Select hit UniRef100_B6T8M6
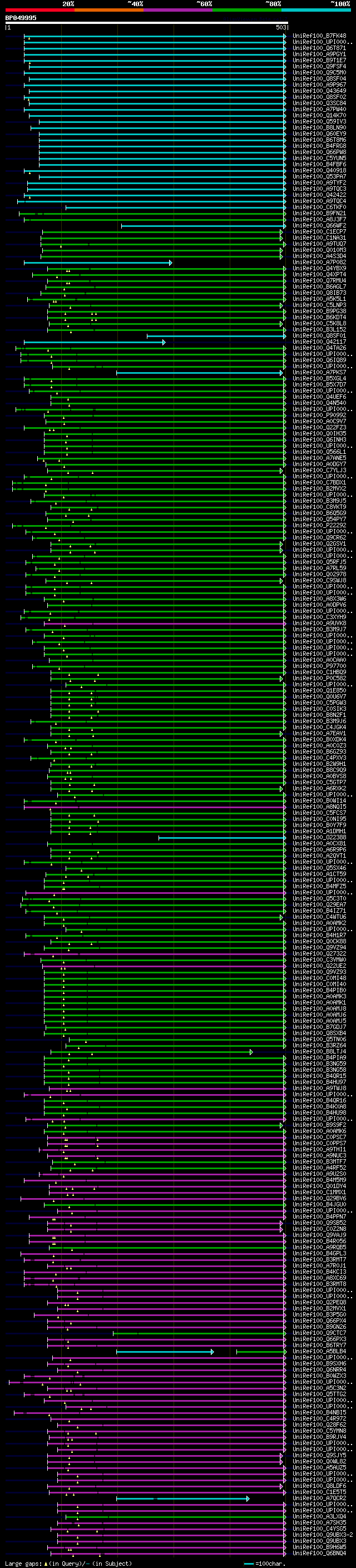The height and width of the screenshot is (1568, 356). click(319, 140)
